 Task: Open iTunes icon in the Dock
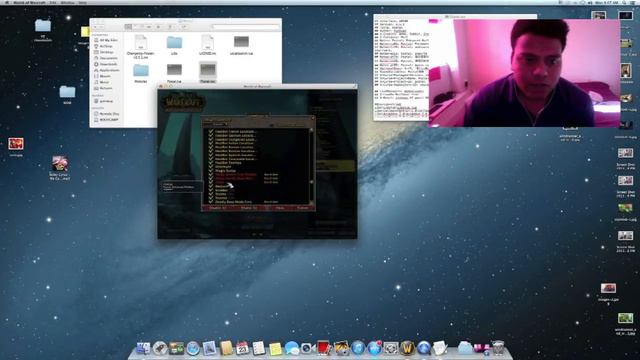(358, 348)
